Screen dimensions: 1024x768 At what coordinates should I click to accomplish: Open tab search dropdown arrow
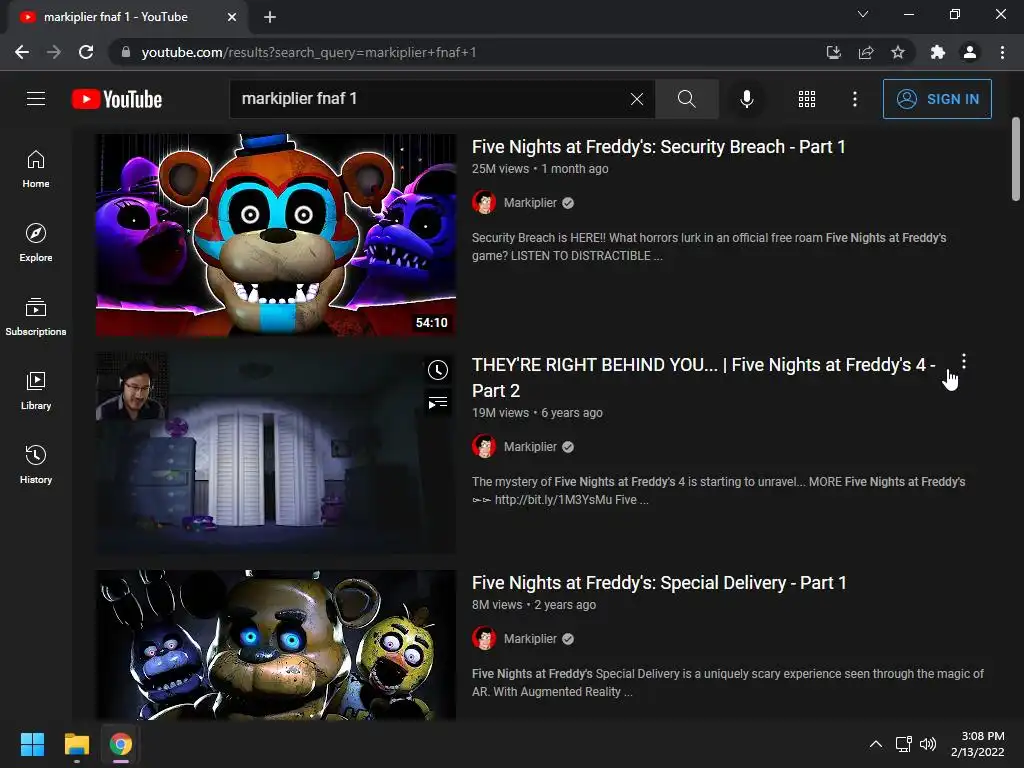click(x=863, y=14)
